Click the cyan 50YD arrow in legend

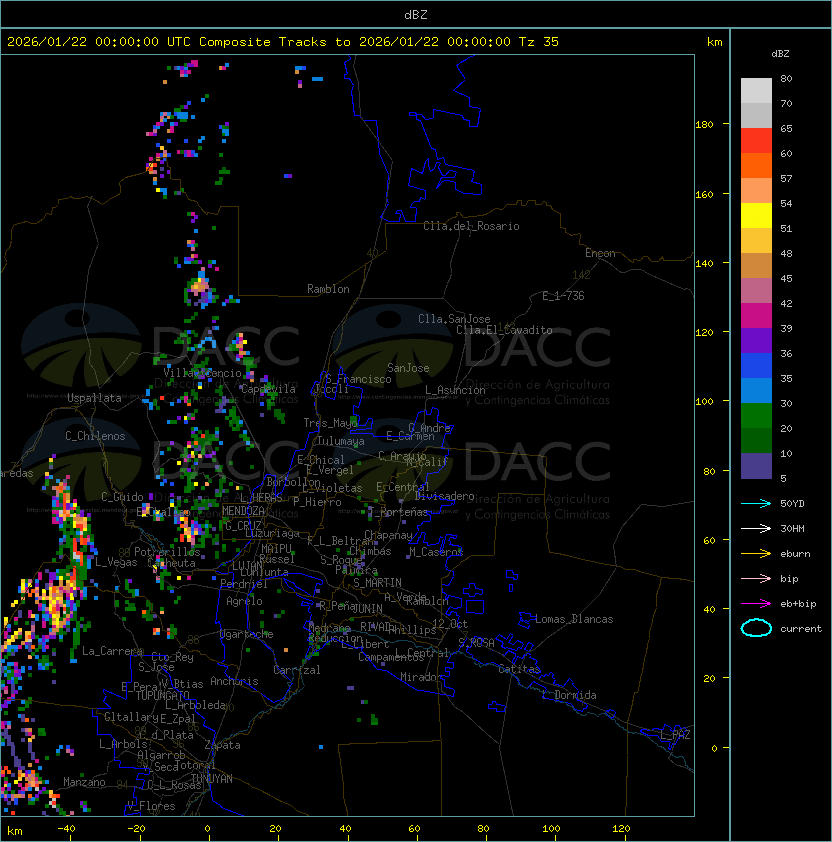[x=756, y=503]
